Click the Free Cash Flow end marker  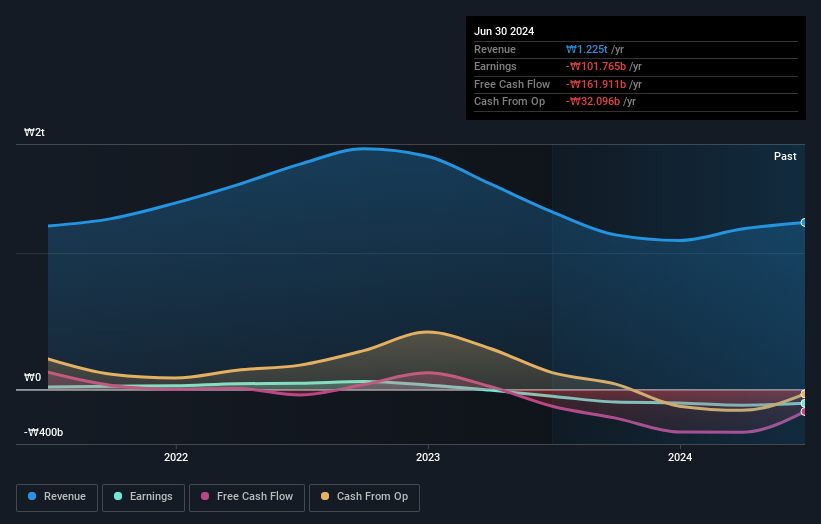point(804,412)
